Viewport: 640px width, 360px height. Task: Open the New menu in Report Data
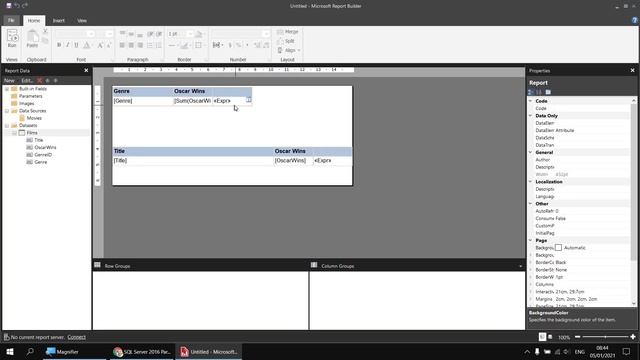click(x=9, y=80)
